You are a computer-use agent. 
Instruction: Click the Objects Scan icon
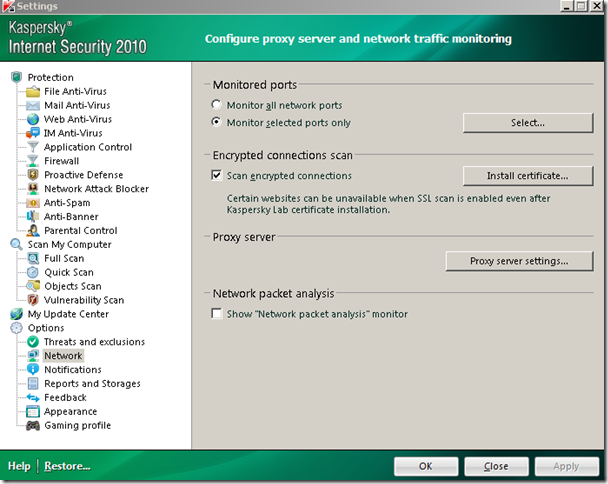pos(33,286)
